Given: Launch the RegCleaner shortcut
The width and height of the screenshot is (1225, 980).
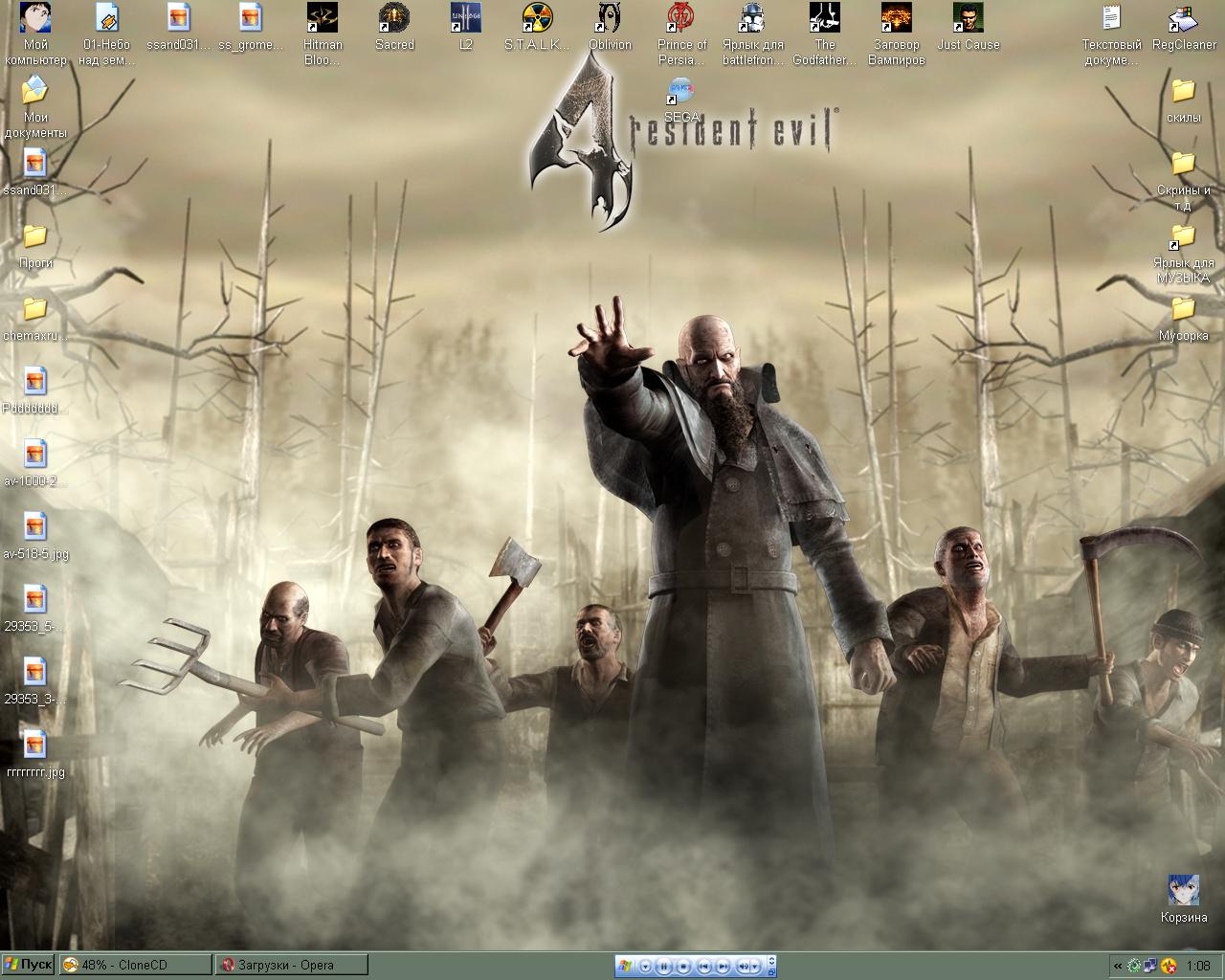Looking at the screenshot, I should 1184,27.
